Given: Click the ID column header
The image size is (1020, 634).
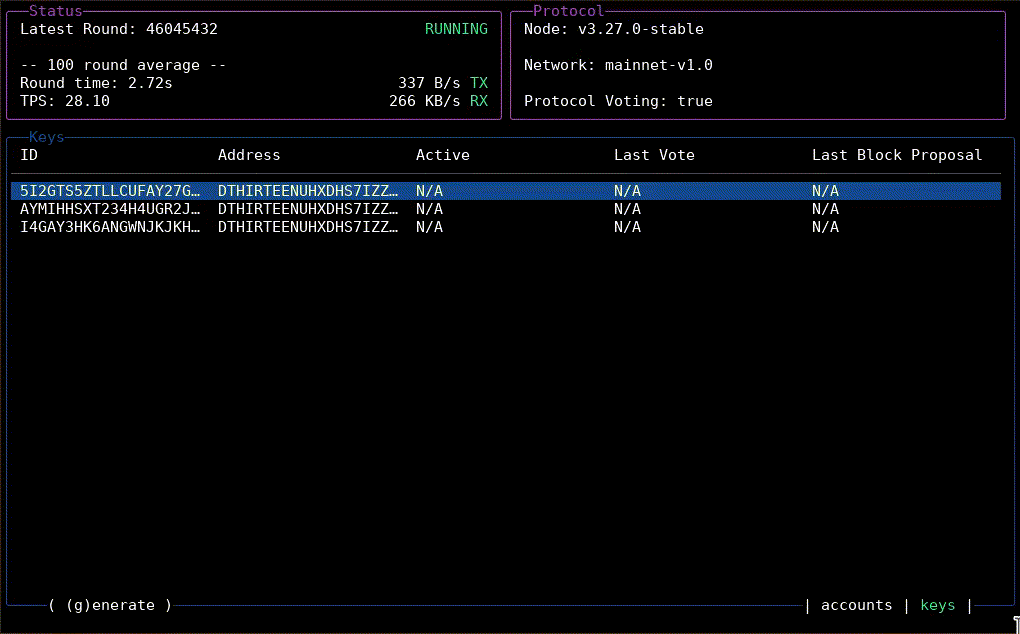Looking at the screenshot, I should 29,155.
